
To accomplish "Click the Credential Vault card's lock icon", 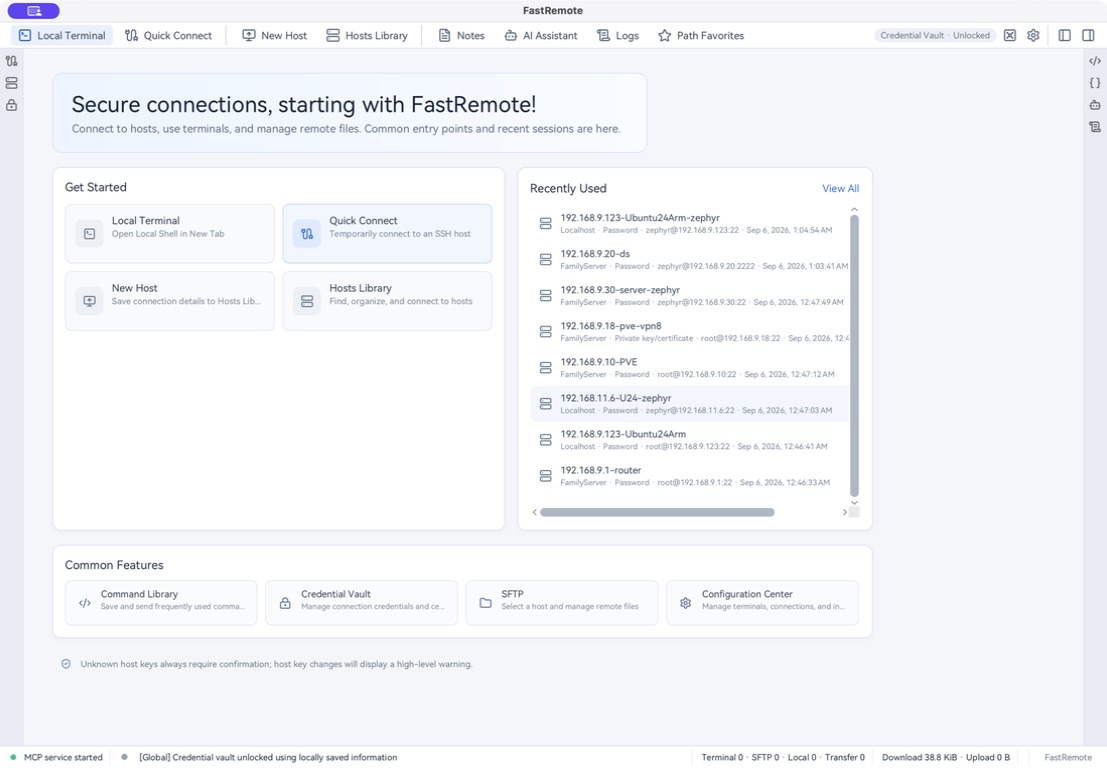I will point(285,603).
